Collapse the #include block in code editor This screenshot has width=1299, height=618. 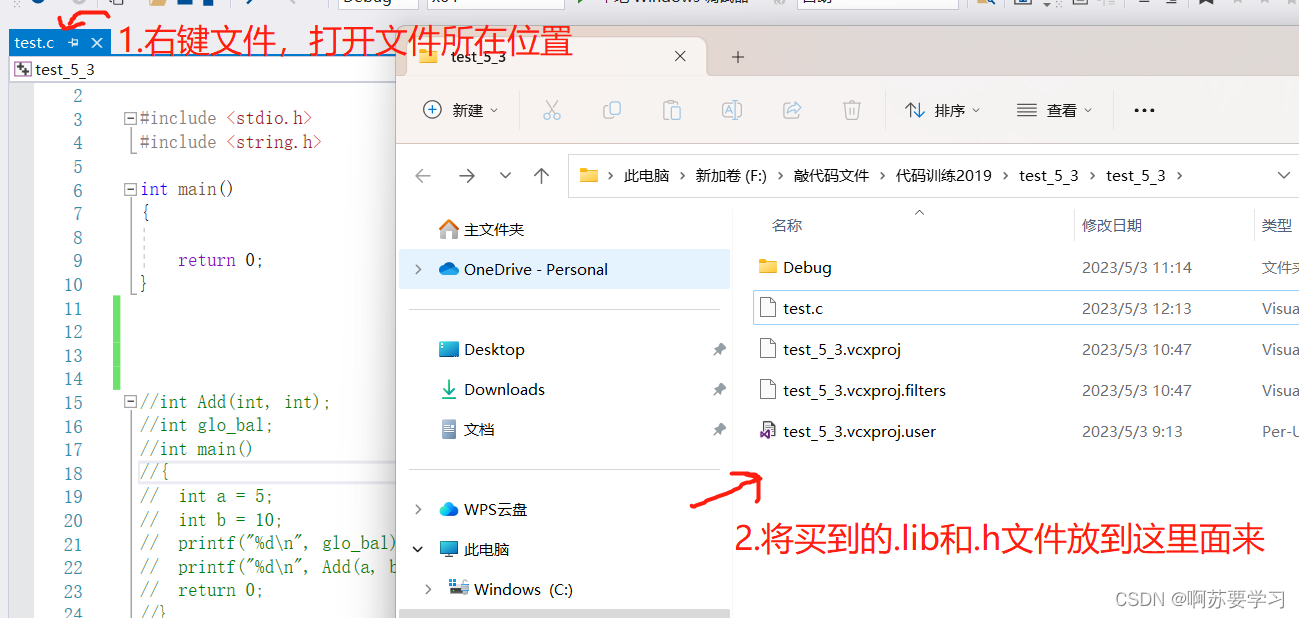click(130, 119)
